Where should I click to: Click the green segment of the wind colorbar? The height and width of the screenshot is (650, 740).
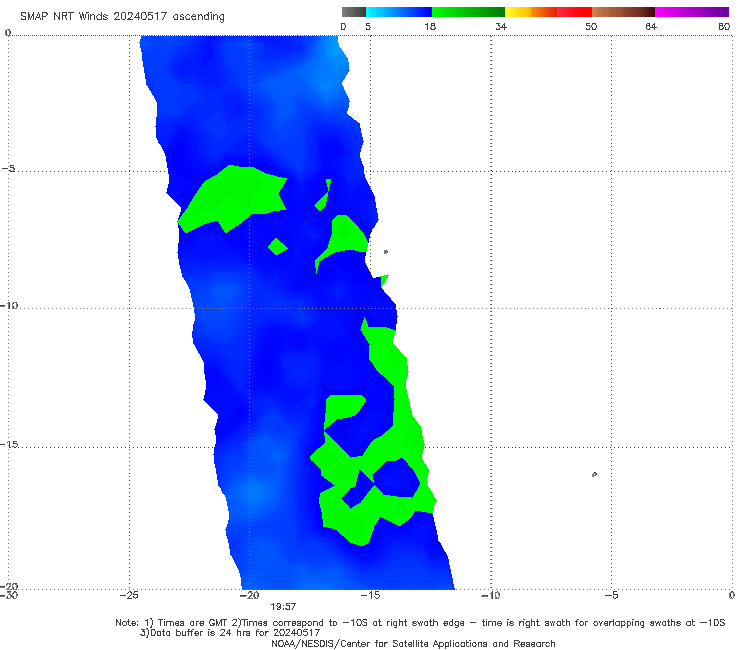click(x=468, y=12)
